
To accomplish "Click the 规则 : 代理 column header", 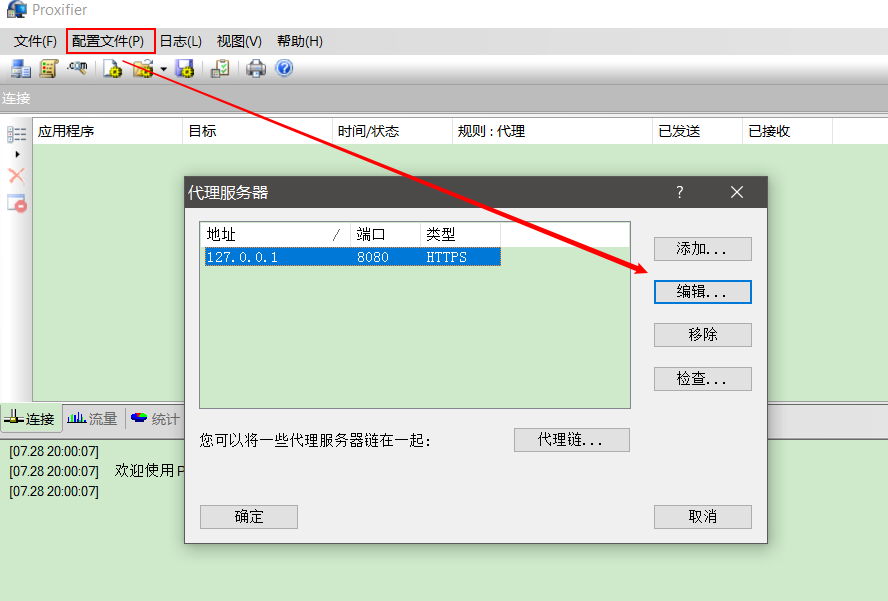I will (x=552, y=131).
